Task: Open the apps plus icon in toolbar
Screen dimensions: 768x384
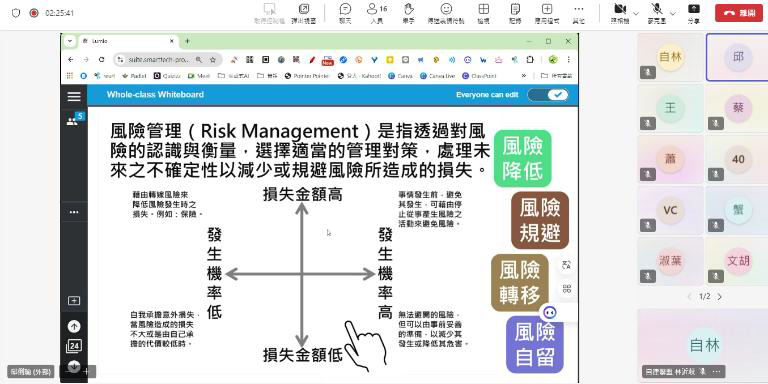Action: tap(547, 13)
